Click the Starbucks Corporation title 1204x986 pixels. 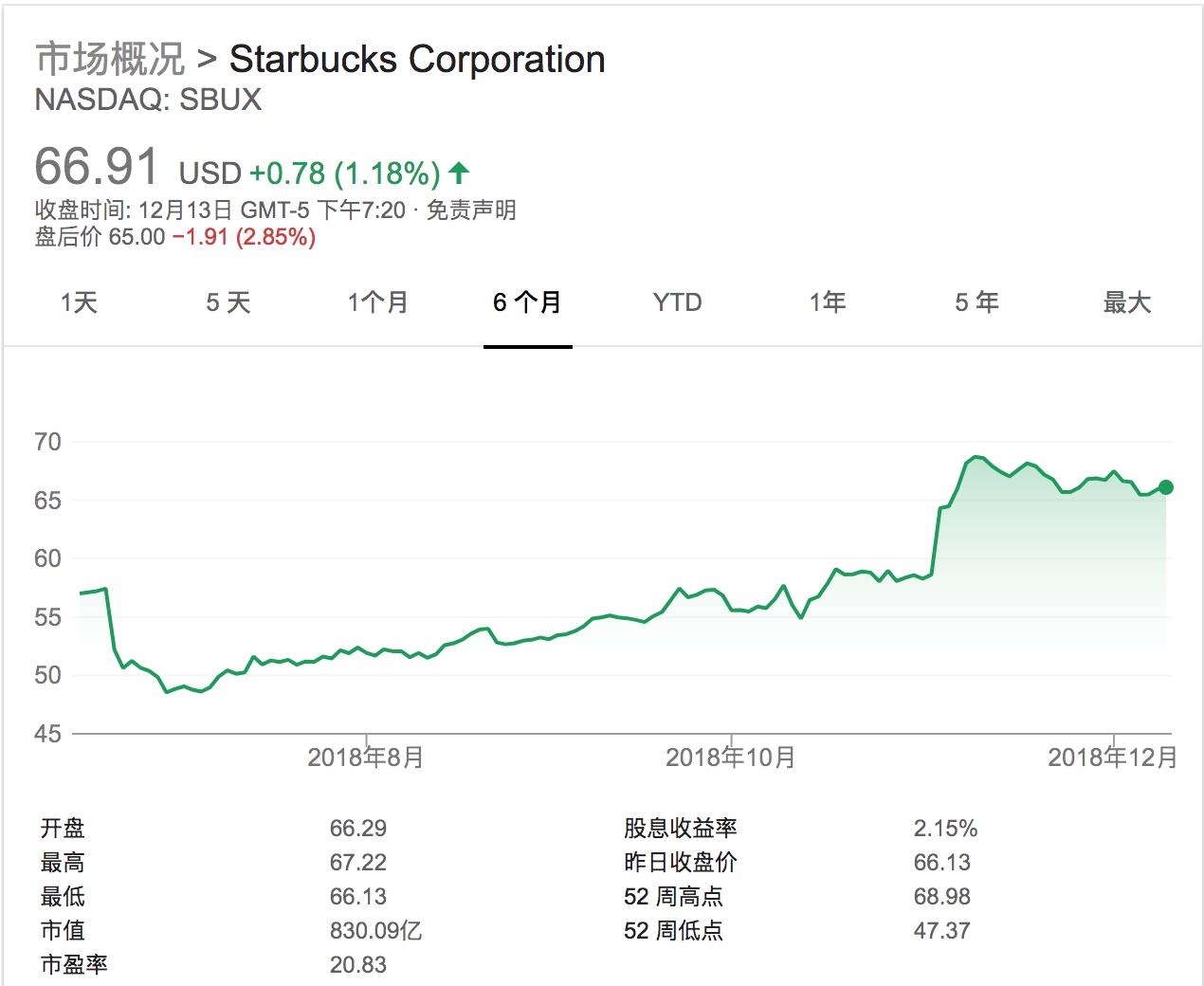click(x=417, y=59)
